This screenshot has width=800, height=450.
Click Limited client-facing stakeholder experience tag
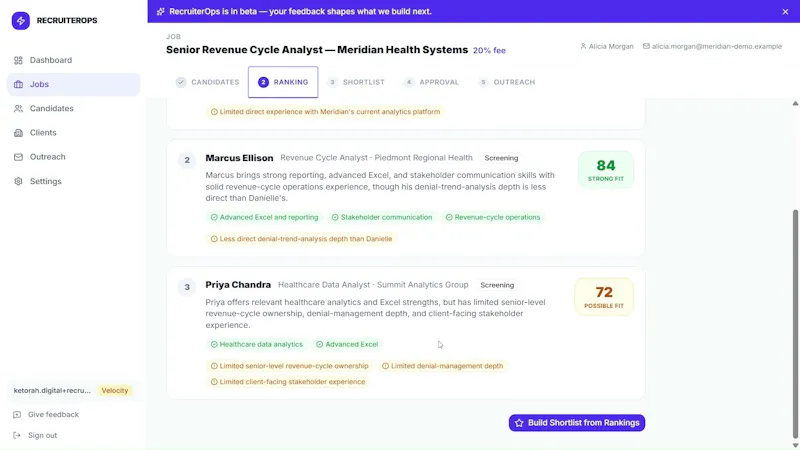[288, 382]
